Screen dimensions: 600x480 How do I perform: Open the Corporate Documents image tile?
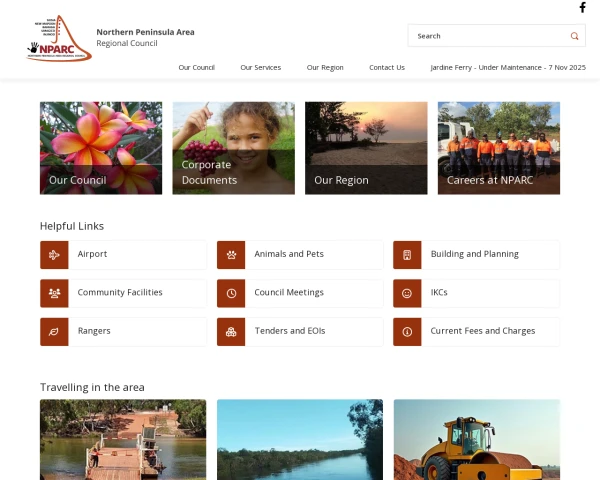pyautogui.click(x=233, y=148)
